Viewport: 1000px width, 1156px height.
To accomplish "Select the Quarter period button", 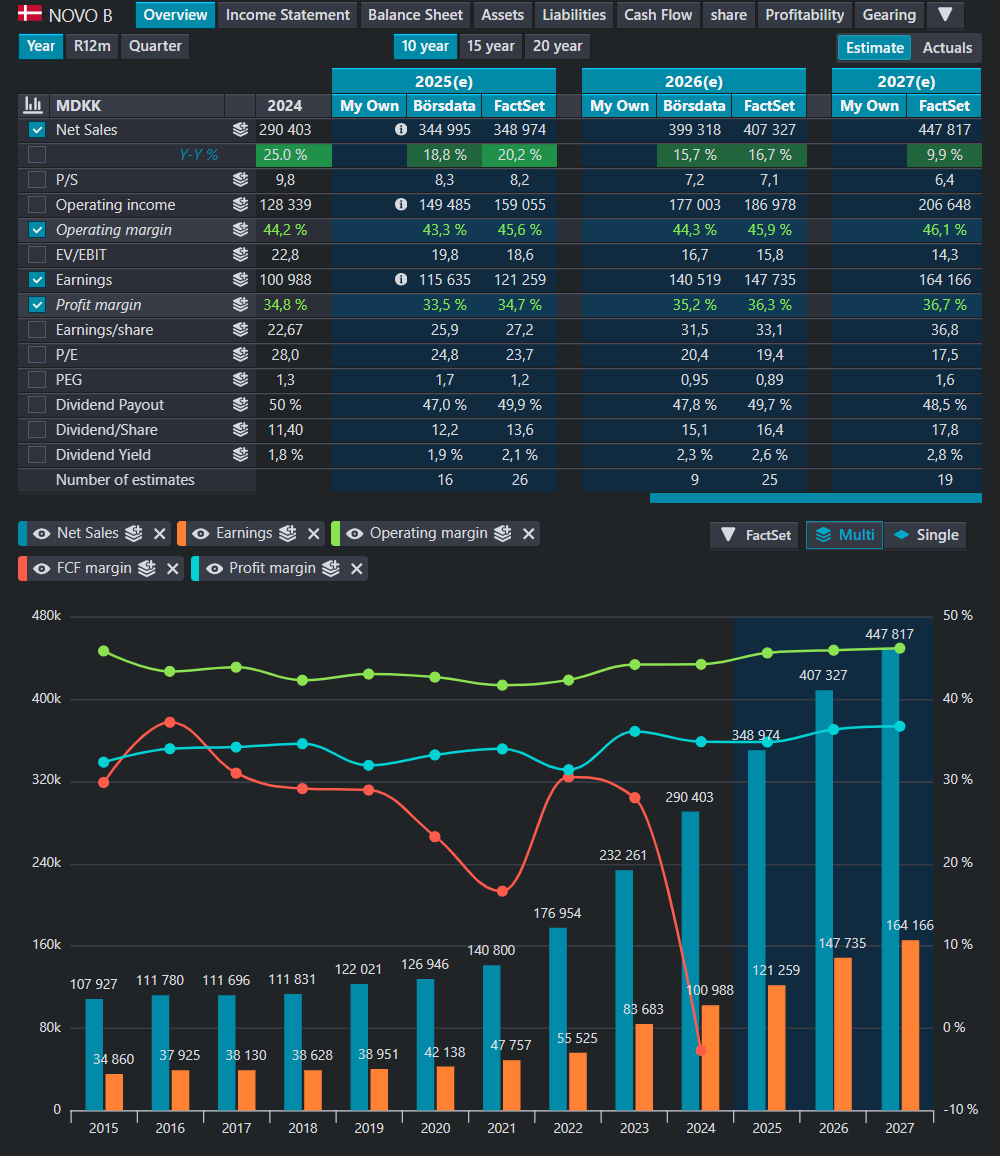I will pos(155,46).
